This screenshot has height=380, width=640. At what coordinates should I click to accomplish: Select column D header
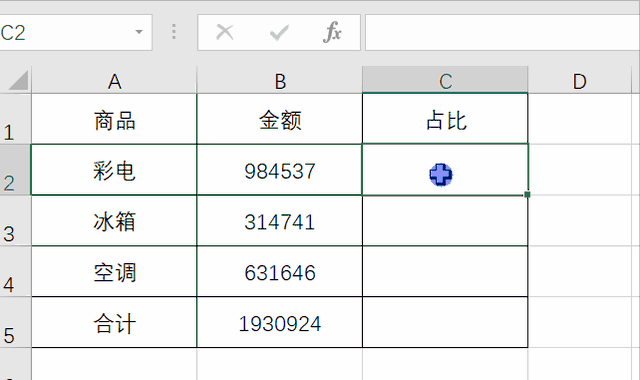pos(580,80)
